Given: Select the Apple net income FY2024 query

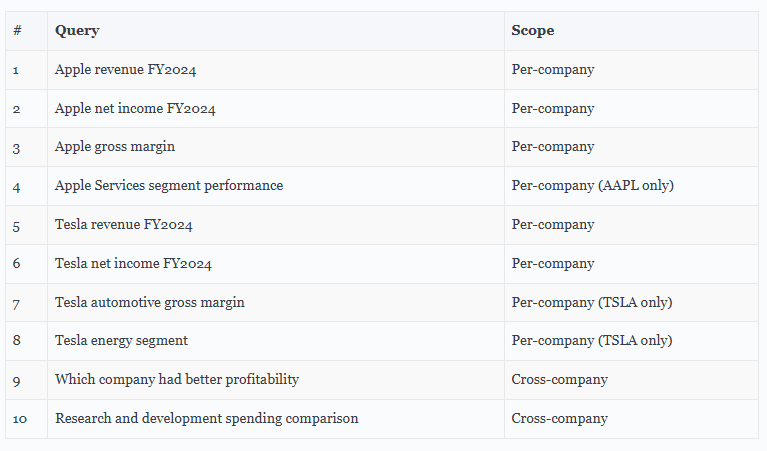Looking at the screenshot, I should pos(135,108).
